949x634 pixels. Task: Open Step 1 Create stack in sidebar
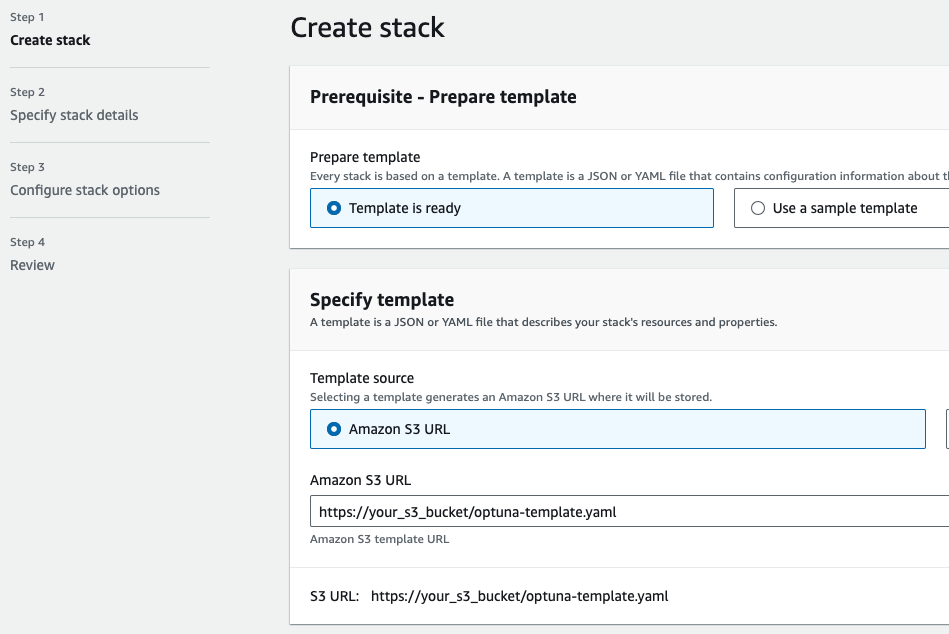[50, 41]
